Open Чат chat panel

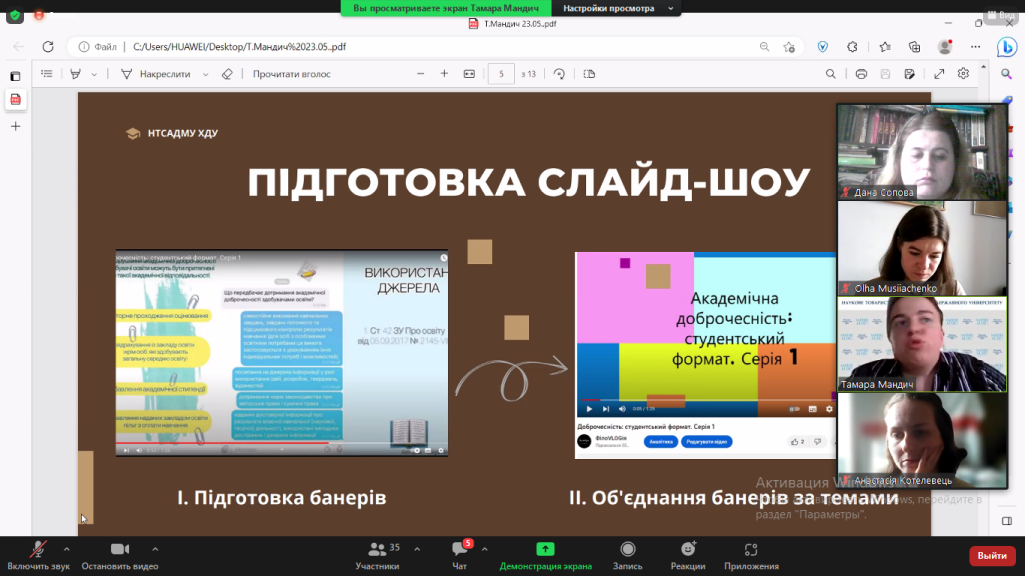tap(460, 556)
